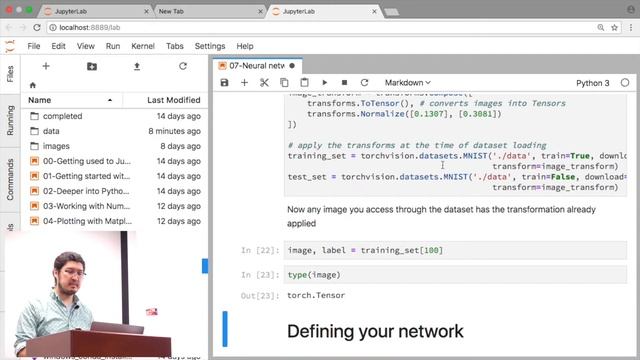Image resolution: width=640 pixels, height=360 pixels.
Task: Copy the selected cell
Action: (284, 83)
